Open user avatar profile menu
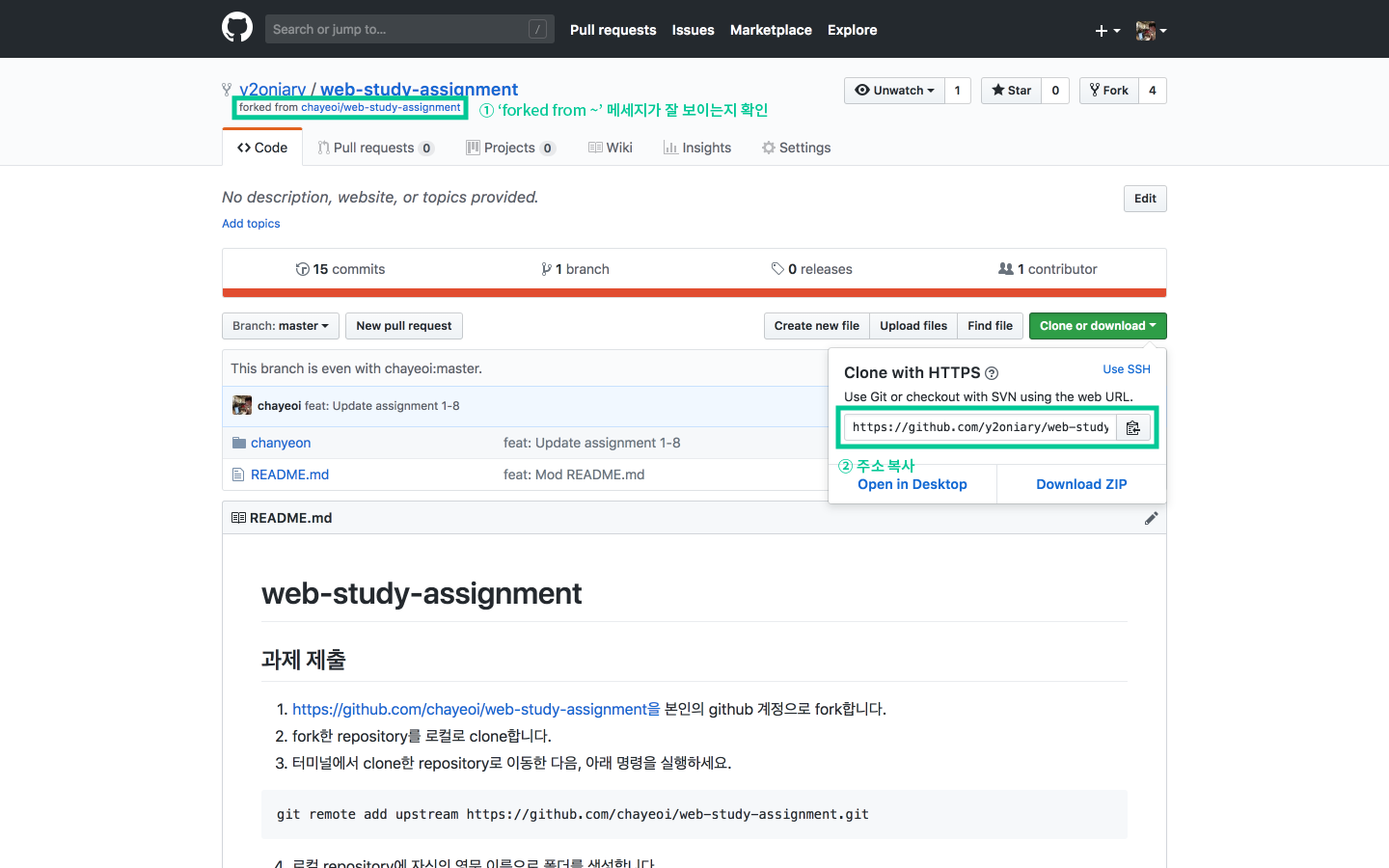The image size is (1389, 868). [x=1151, y=31]
